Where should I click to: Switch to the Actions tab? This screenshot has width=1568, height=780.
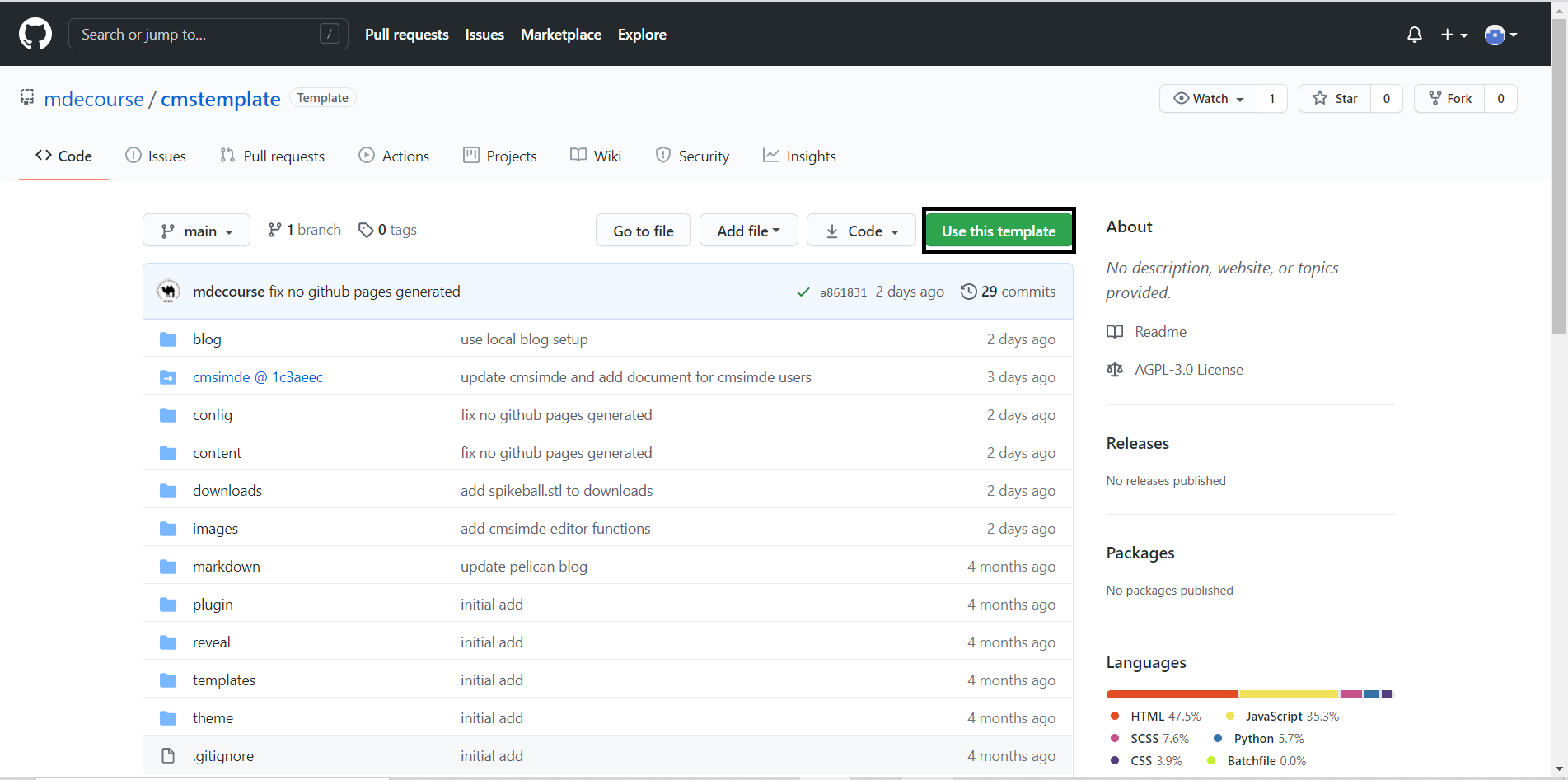(395, 156)
